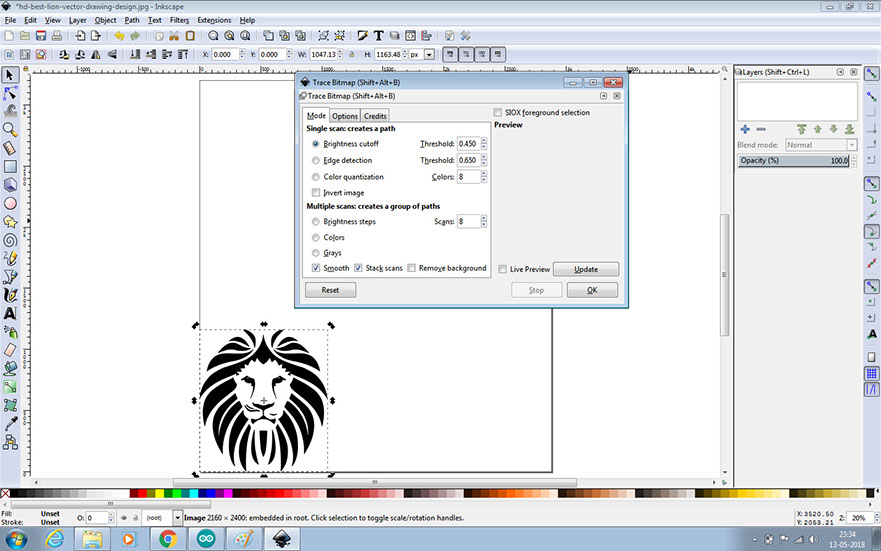881x551 pixels.
Task: Add a new layer with plus icon
Action: click(745, 129)
